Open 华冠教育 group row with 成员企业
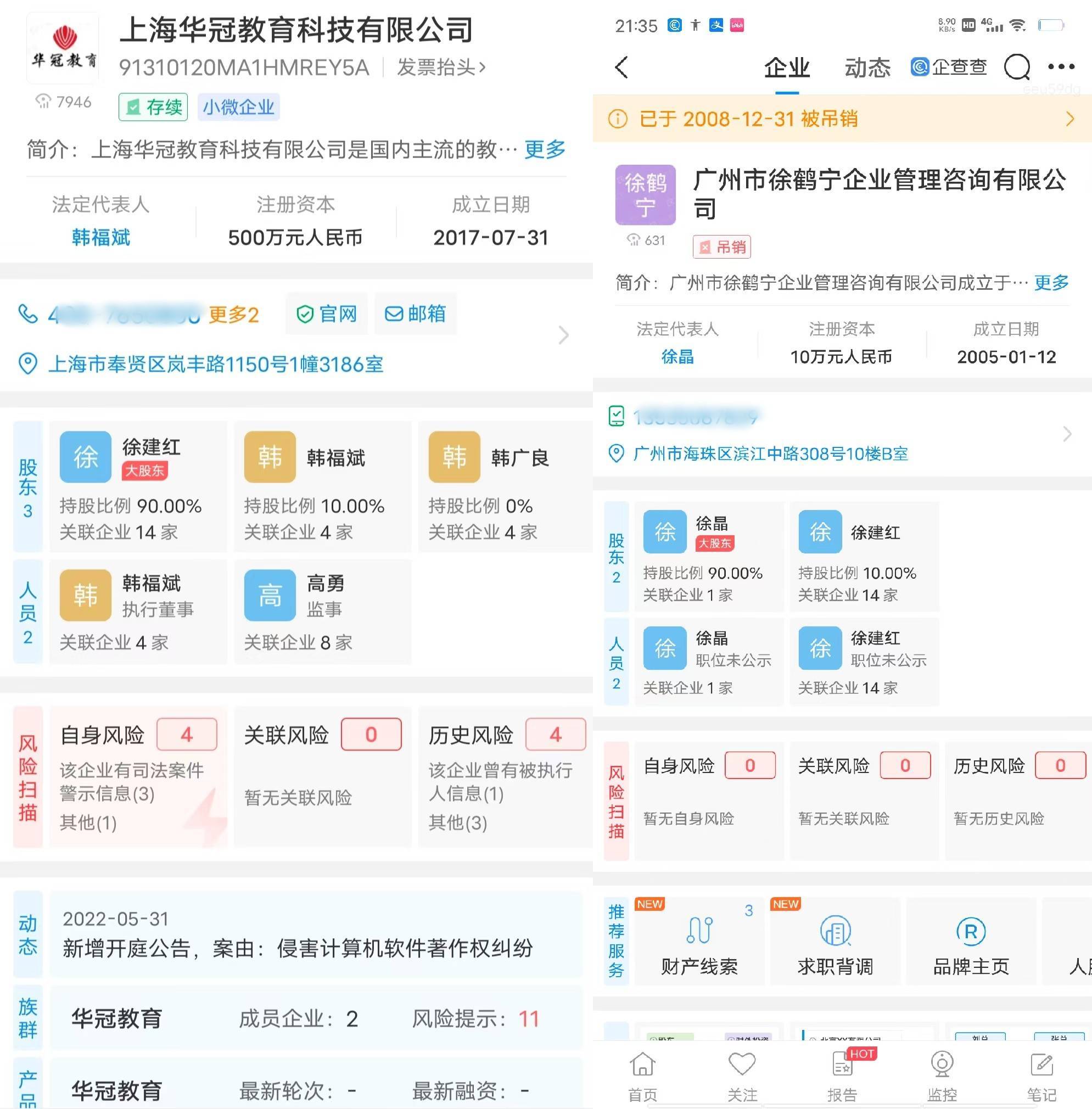This screenshot has height=1109, width=1092. 316,1018
